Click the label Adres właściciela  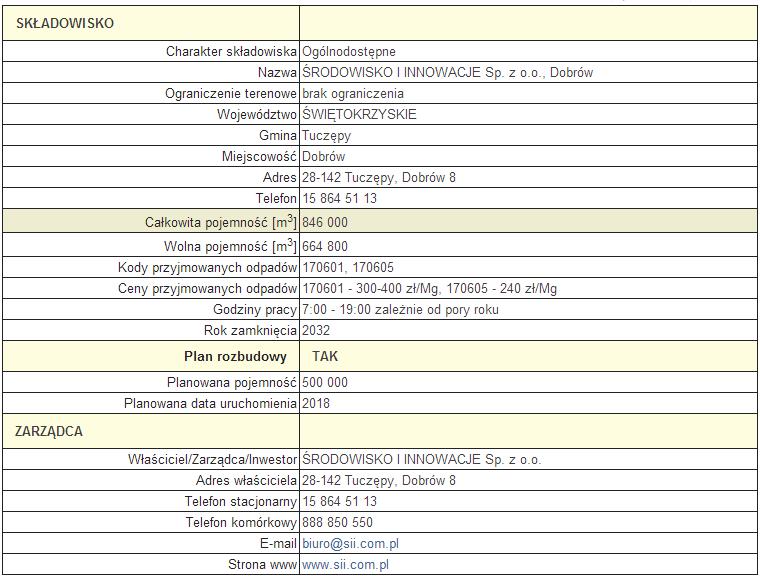[246, 480]
